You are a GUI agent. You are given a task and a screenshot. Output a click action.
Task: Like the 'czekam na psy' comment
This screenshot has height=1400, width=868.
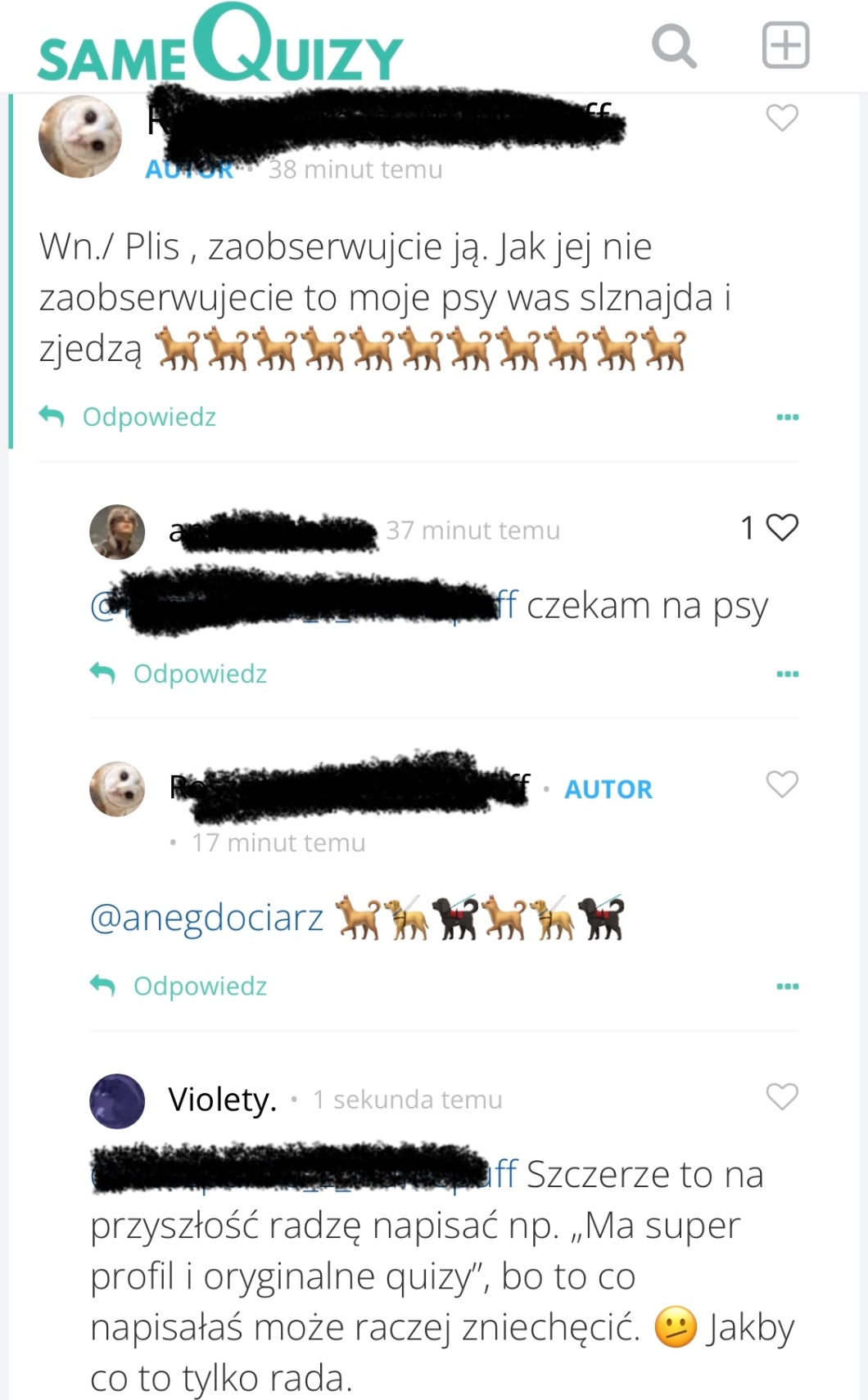(782, 527)
